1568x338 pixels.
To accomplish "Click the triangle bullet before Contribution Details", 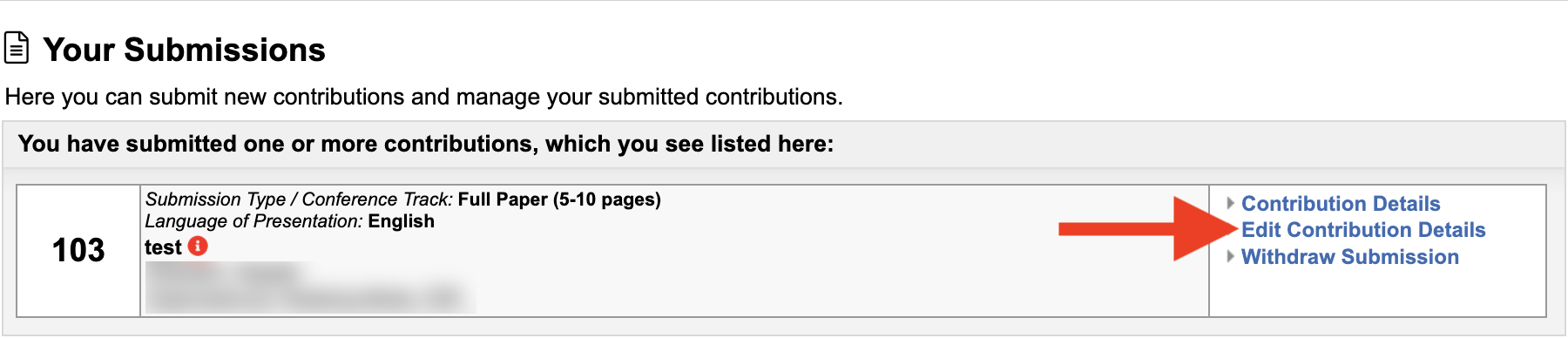I will coord(1230,203).
